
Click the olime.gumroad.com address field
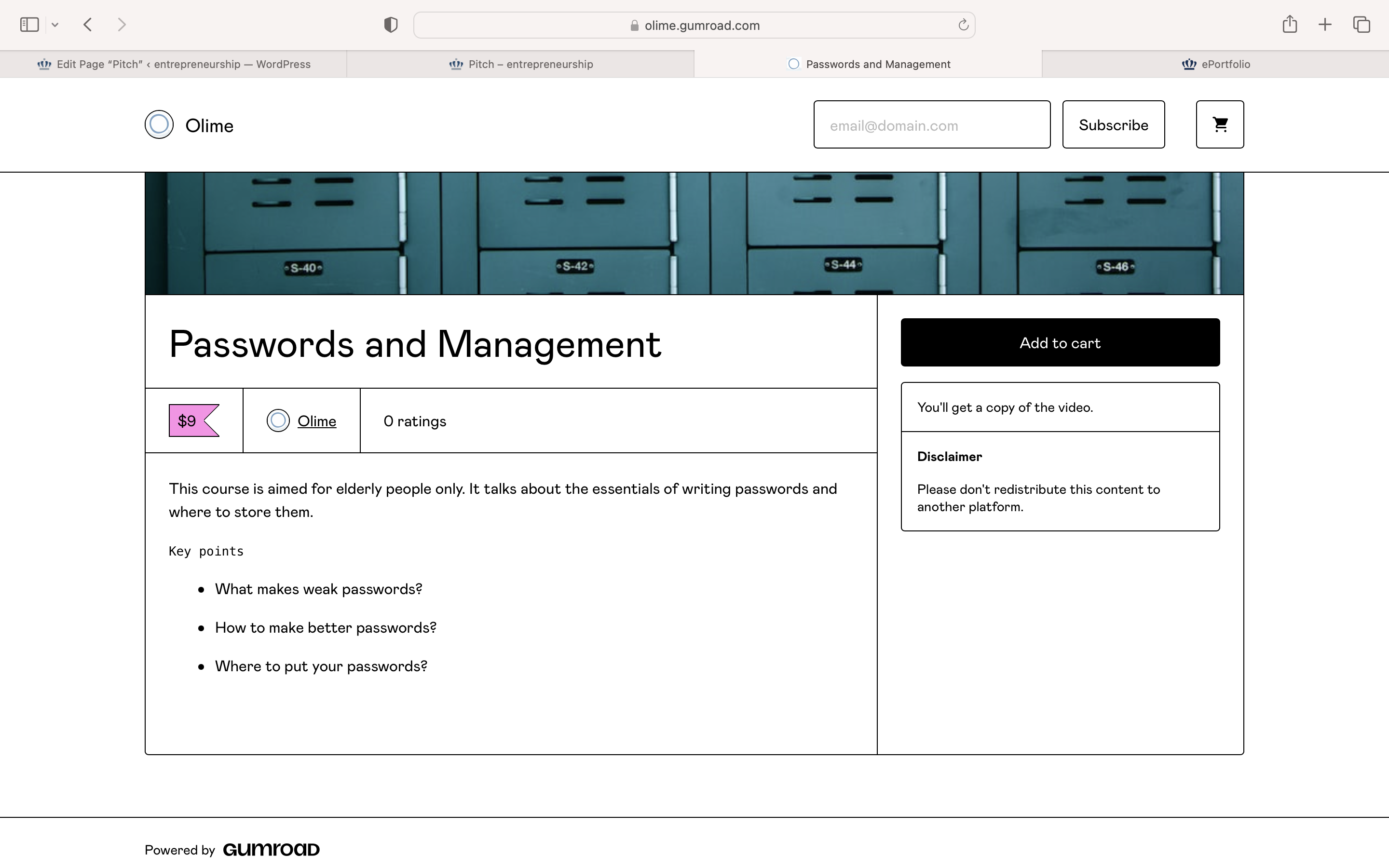(694, 25)
